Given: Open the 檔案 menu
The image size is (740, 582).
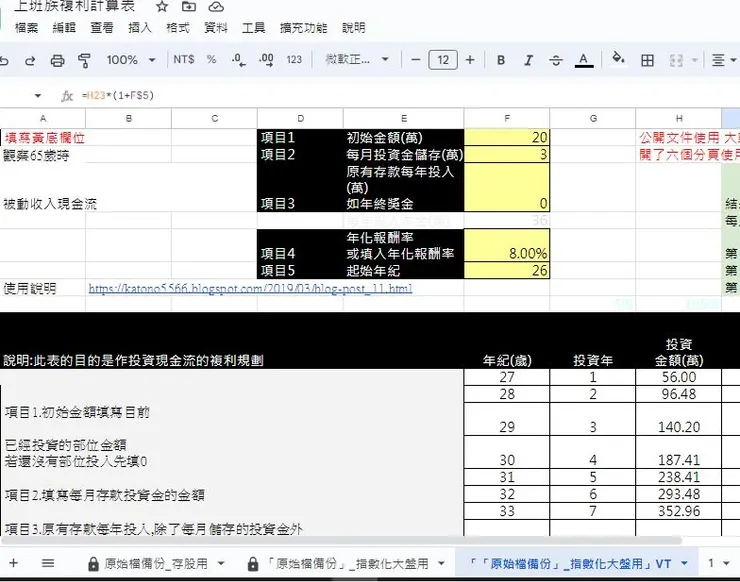Looking at the screenshot, I should pos(26,28).
